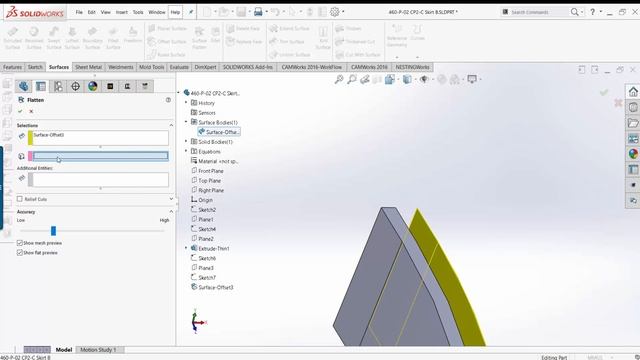
Task: Open the Tools menu
Action: click(x=138, y=12)
